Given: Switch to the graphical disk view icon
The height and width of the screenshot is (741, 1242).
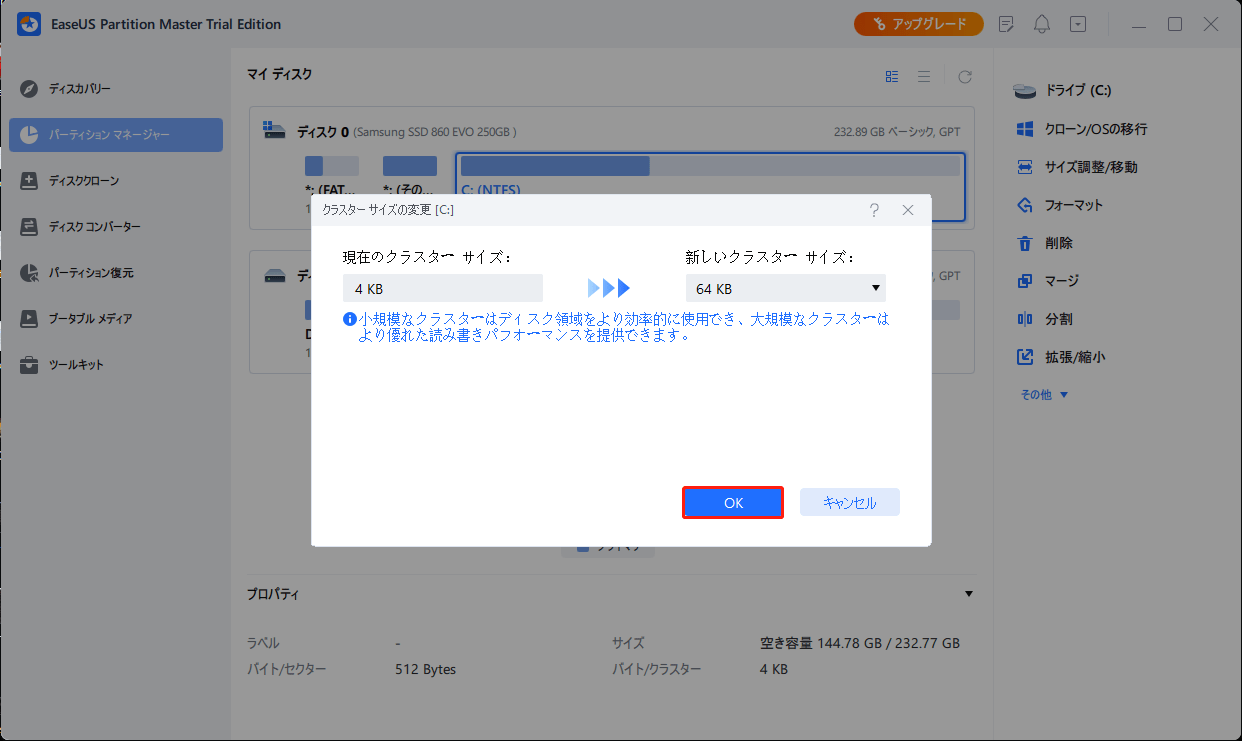Looking at the screenshot, I should 892,76.
